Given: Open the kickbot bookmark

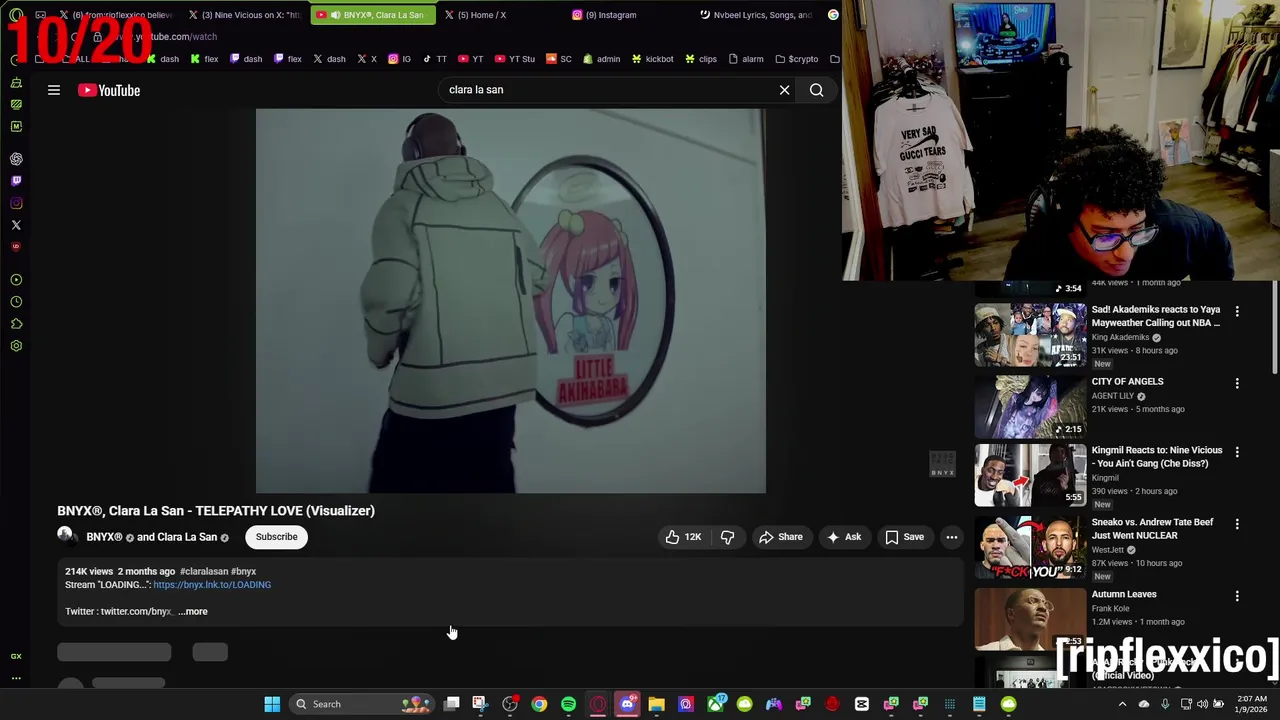Looking at the screenshot, I should pos(652,59).
